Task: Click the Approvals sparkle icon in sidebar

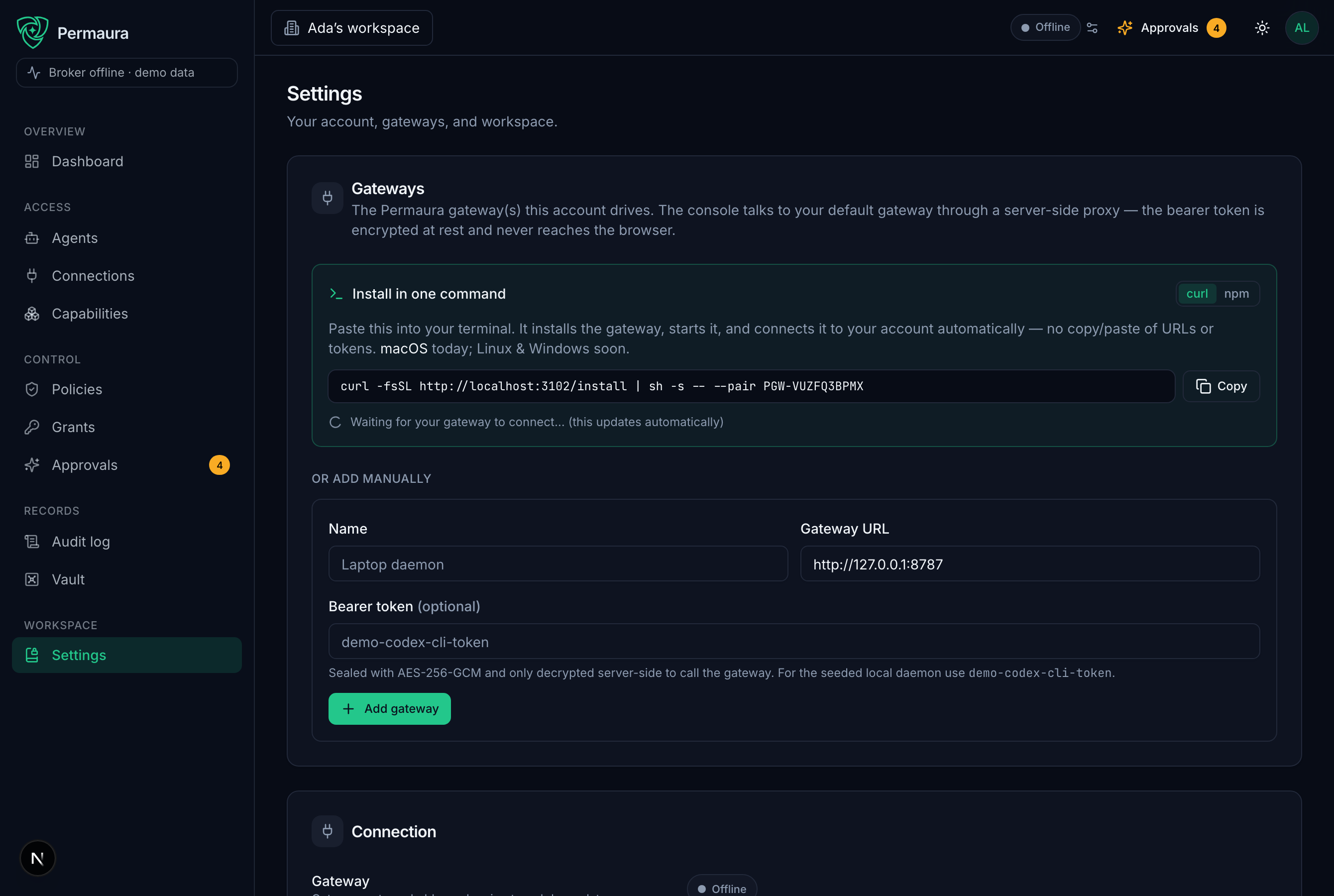Action: coord(32,465)
